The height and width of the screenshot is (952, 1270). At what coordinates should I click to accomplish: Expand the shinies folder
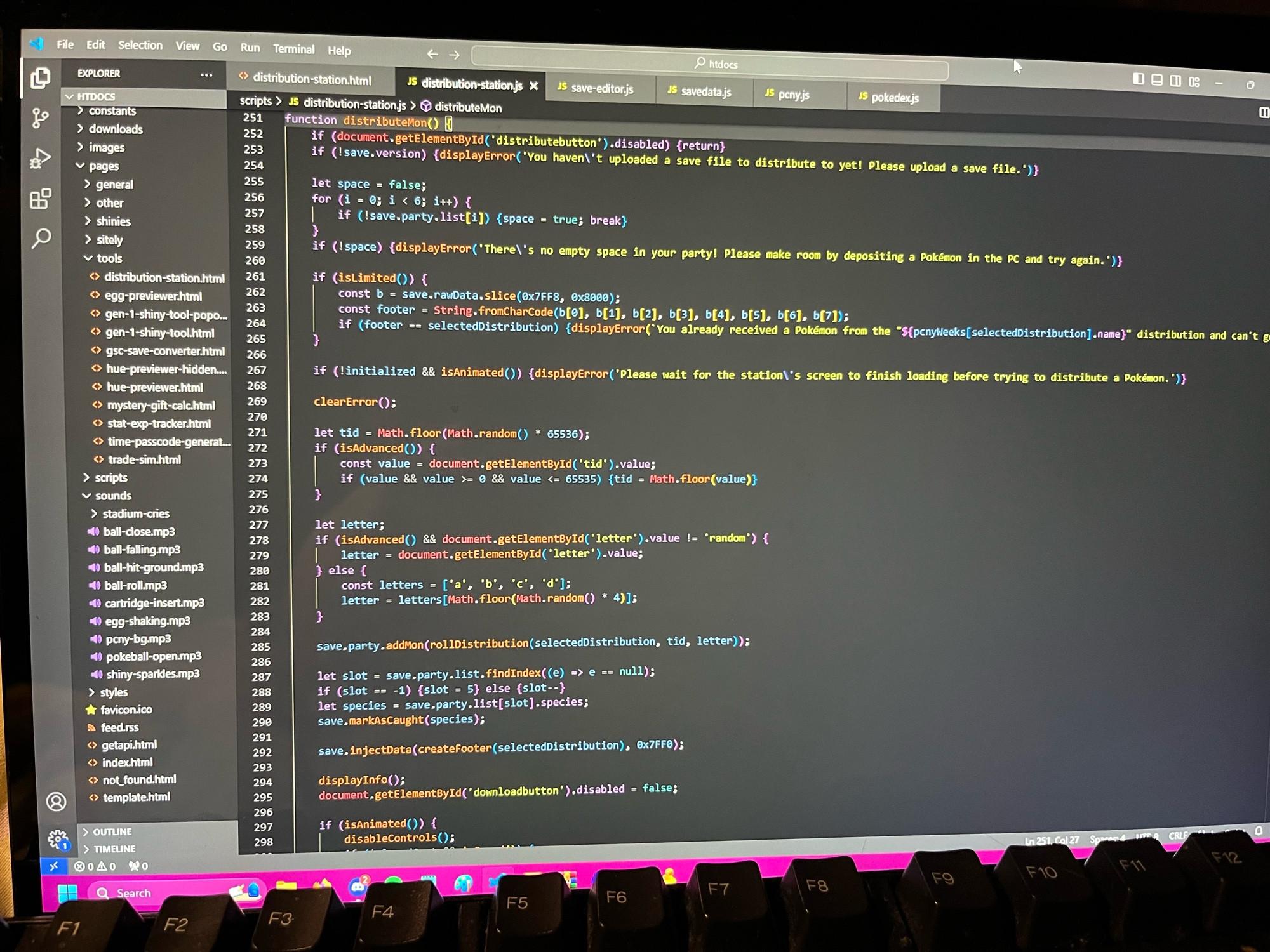[107, 221]
